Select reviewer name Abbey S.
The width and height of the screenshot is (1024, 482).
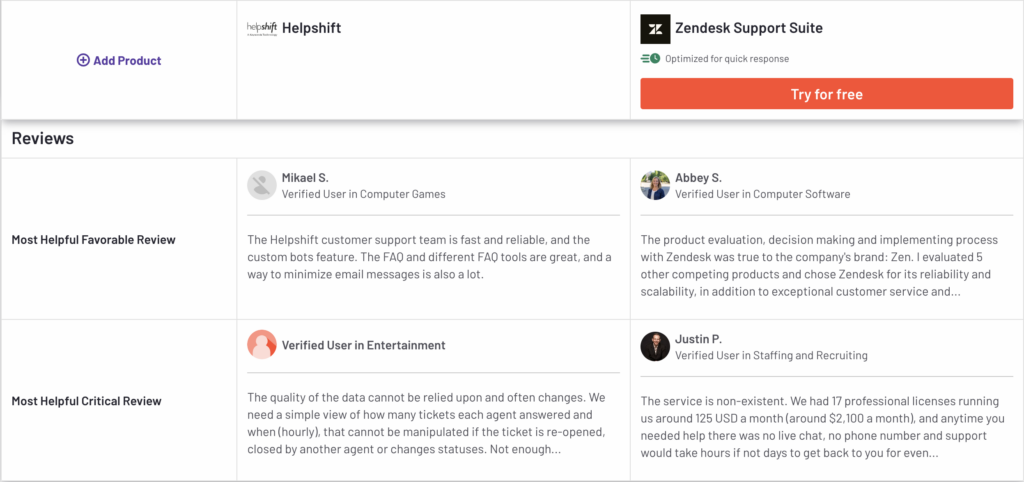[x=698, y=177]
